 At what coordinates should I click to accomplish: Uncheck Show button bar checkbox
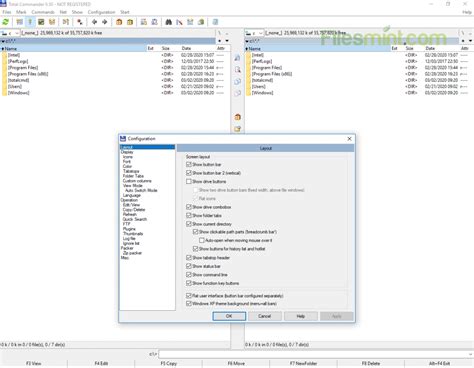pos(189,164)
